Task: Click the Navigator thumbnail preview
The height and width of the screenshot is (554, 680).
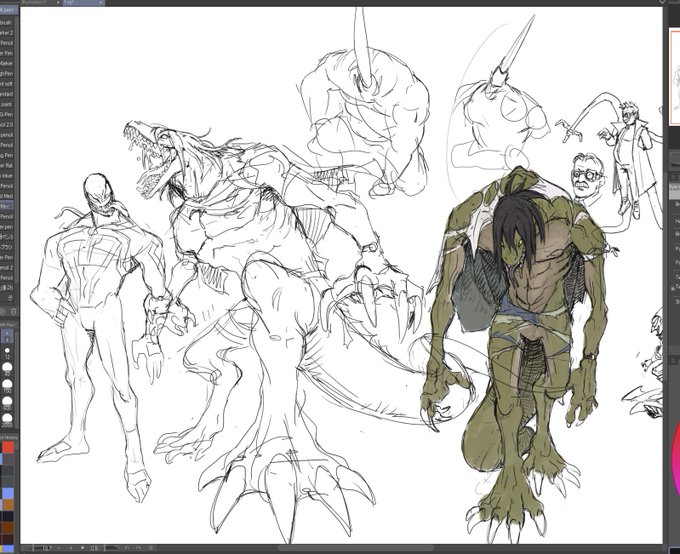Action: [674, 76]
